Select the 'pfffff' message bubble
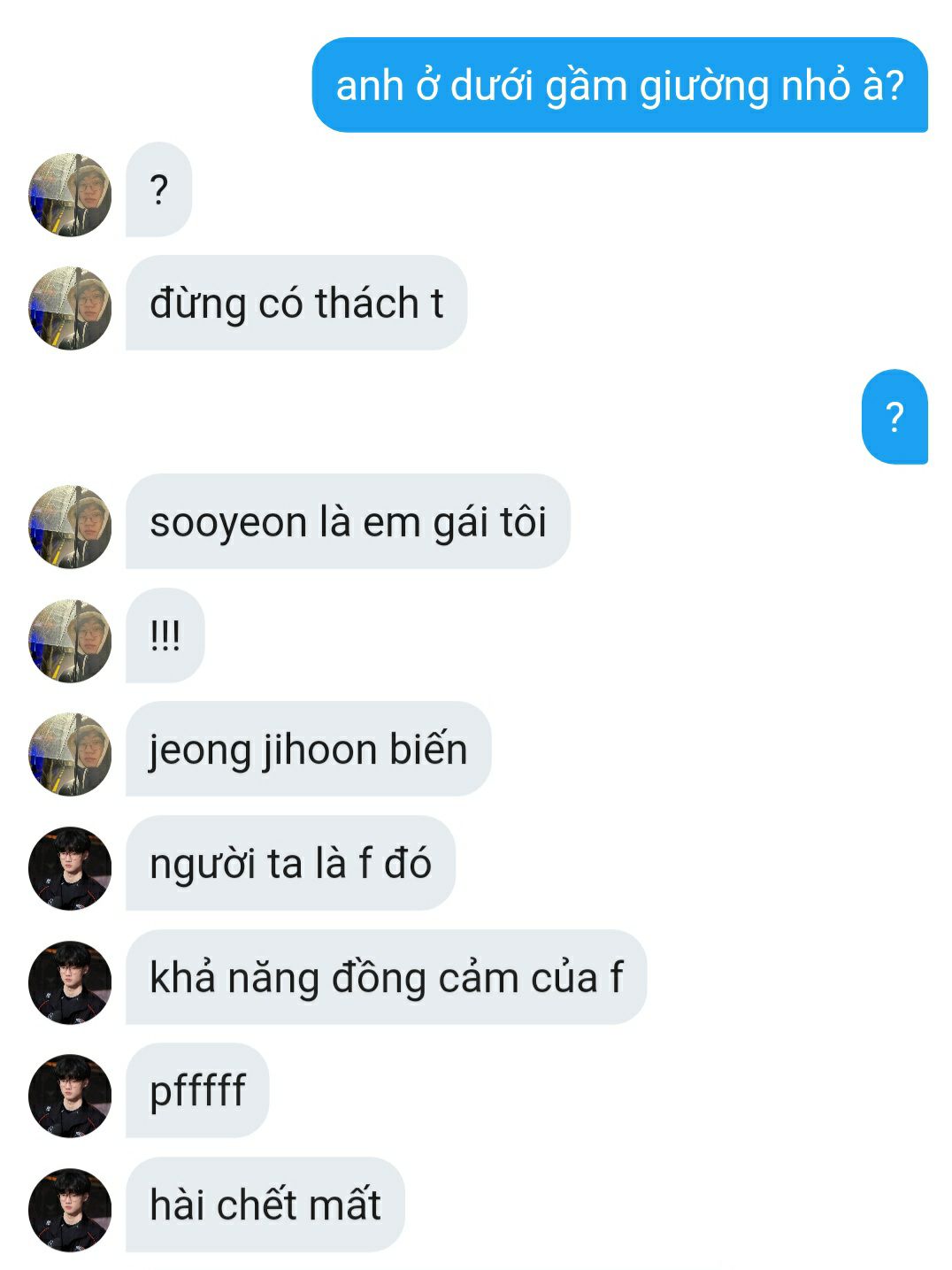The width and height of the screenshot is (952, 1270). [x=197, y=1090]
